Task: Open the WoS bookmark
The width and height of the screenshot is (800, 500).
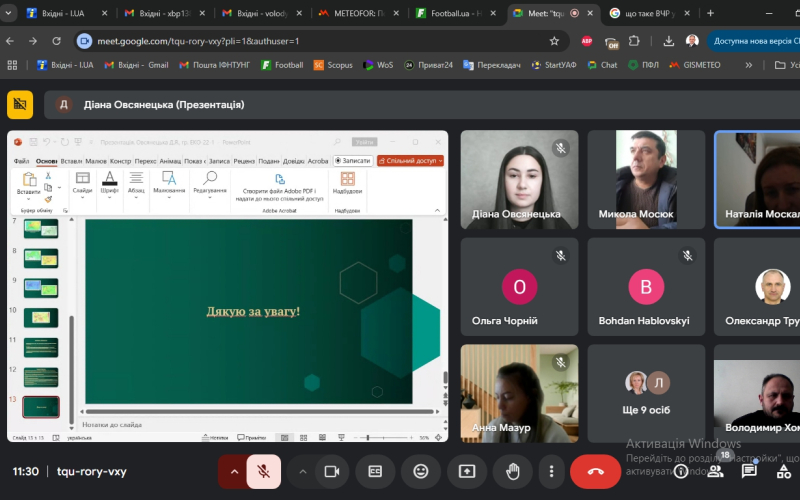Action: (x=378, y=65)
